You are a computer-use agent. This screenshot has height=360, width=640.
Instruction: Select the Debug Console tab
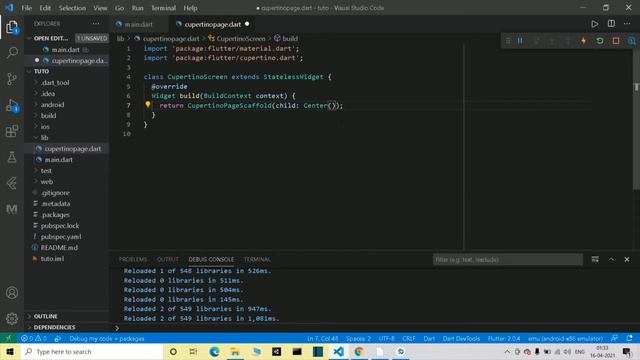point(211,260)
